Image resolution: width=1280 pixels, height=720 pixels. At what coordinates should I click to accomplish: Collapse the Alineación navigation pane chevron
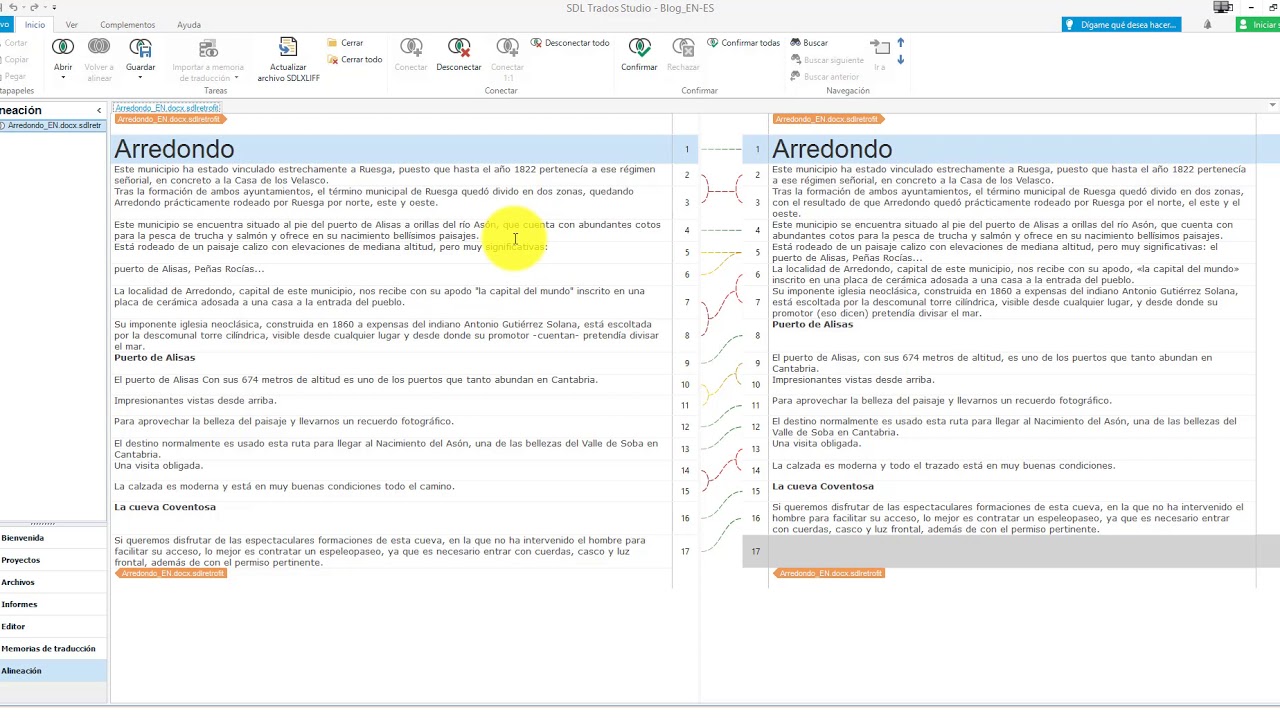coord(99,111)
